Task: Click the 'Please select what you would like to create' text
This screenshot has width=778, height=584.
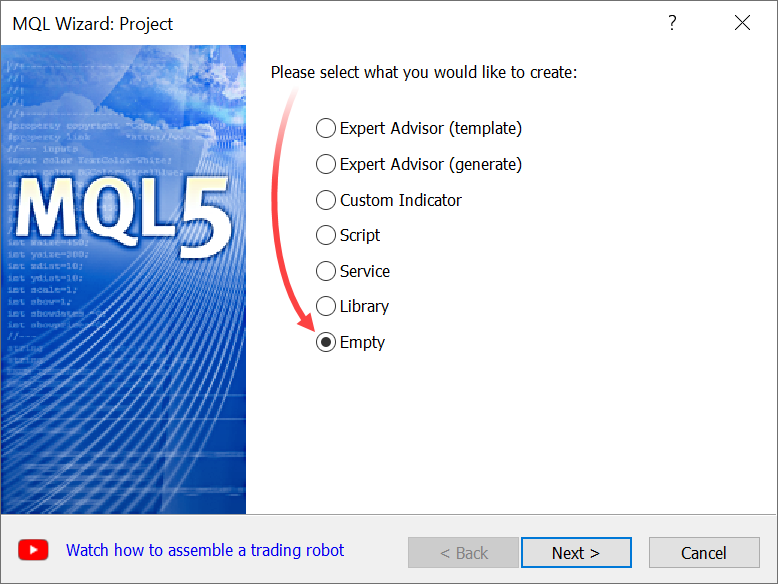Action: coord(424,73)
